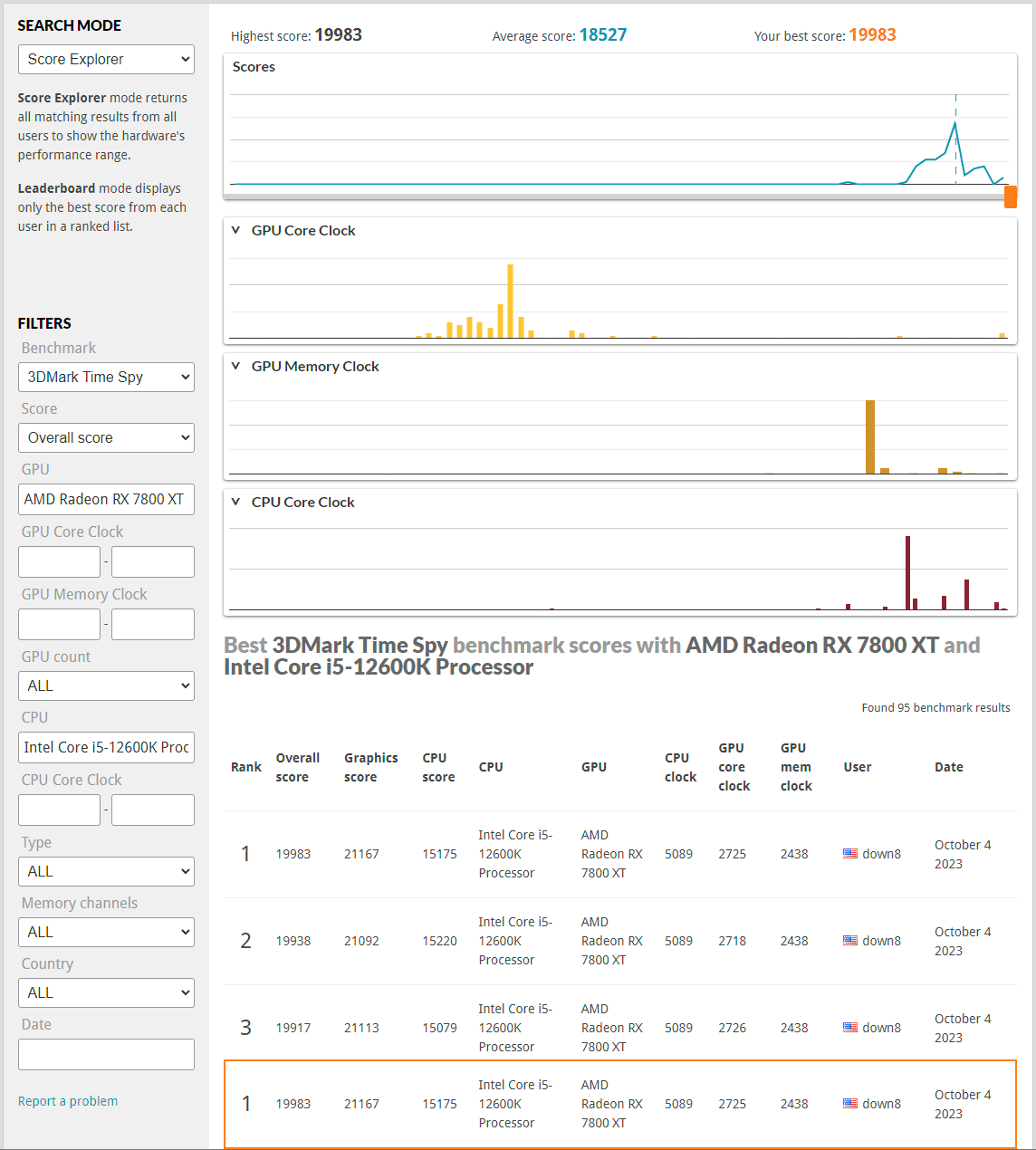Click the Report a problem link
Image resolution: width=1036 pixels, height=1150 pixels.
68,1101
